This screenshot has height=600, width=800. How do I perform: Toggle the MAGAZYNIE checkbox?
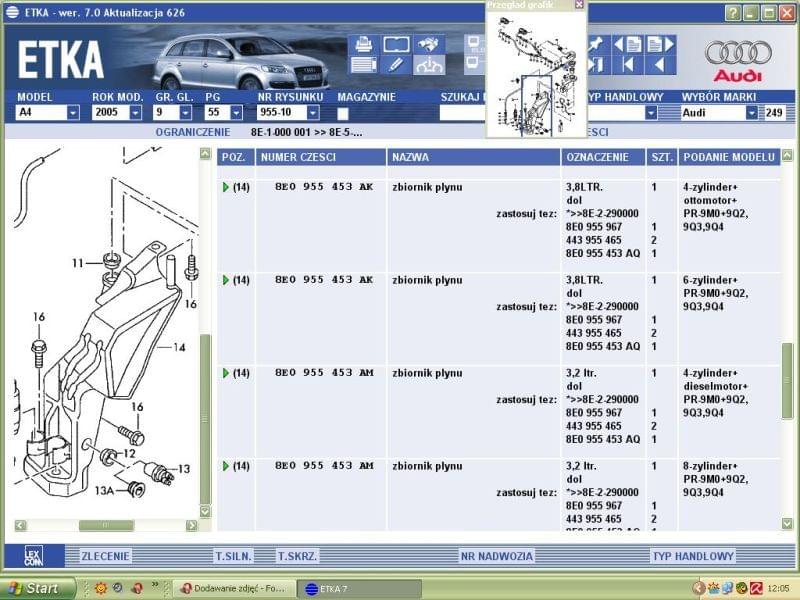[x=343, y=113]
